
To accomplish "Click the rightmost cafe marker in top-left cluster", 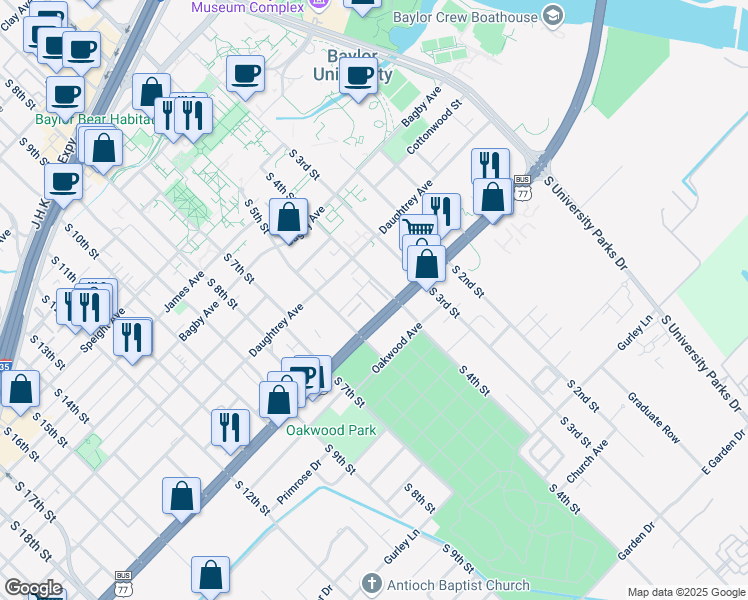I will [82, 50].
